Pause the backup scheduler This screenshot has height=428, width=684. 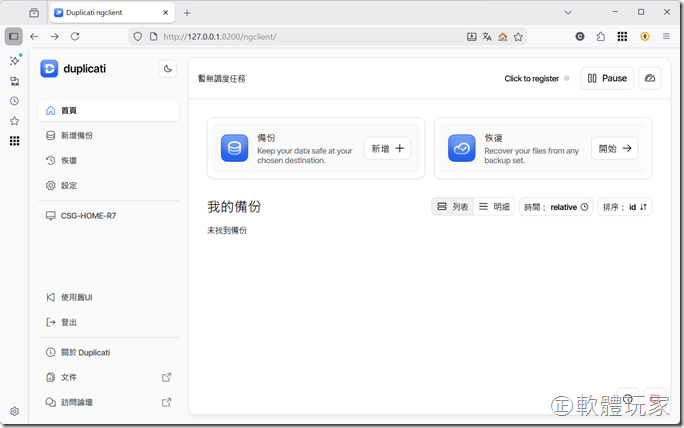point(607,78)
